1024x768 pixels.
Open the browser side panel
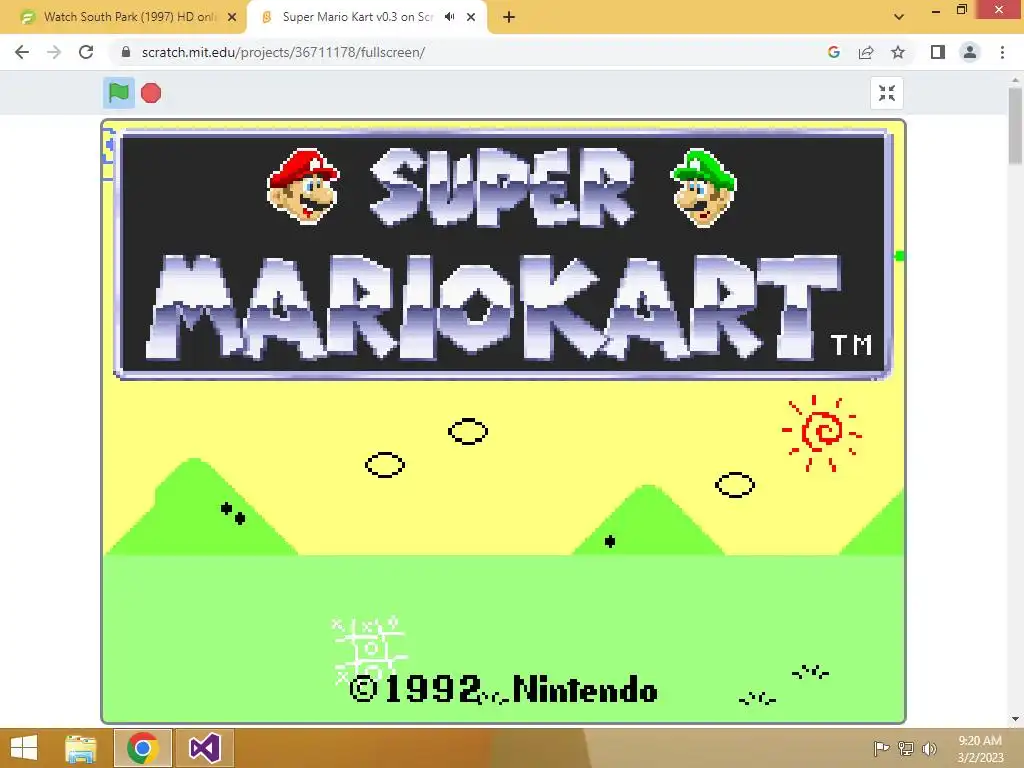point(938,52)
